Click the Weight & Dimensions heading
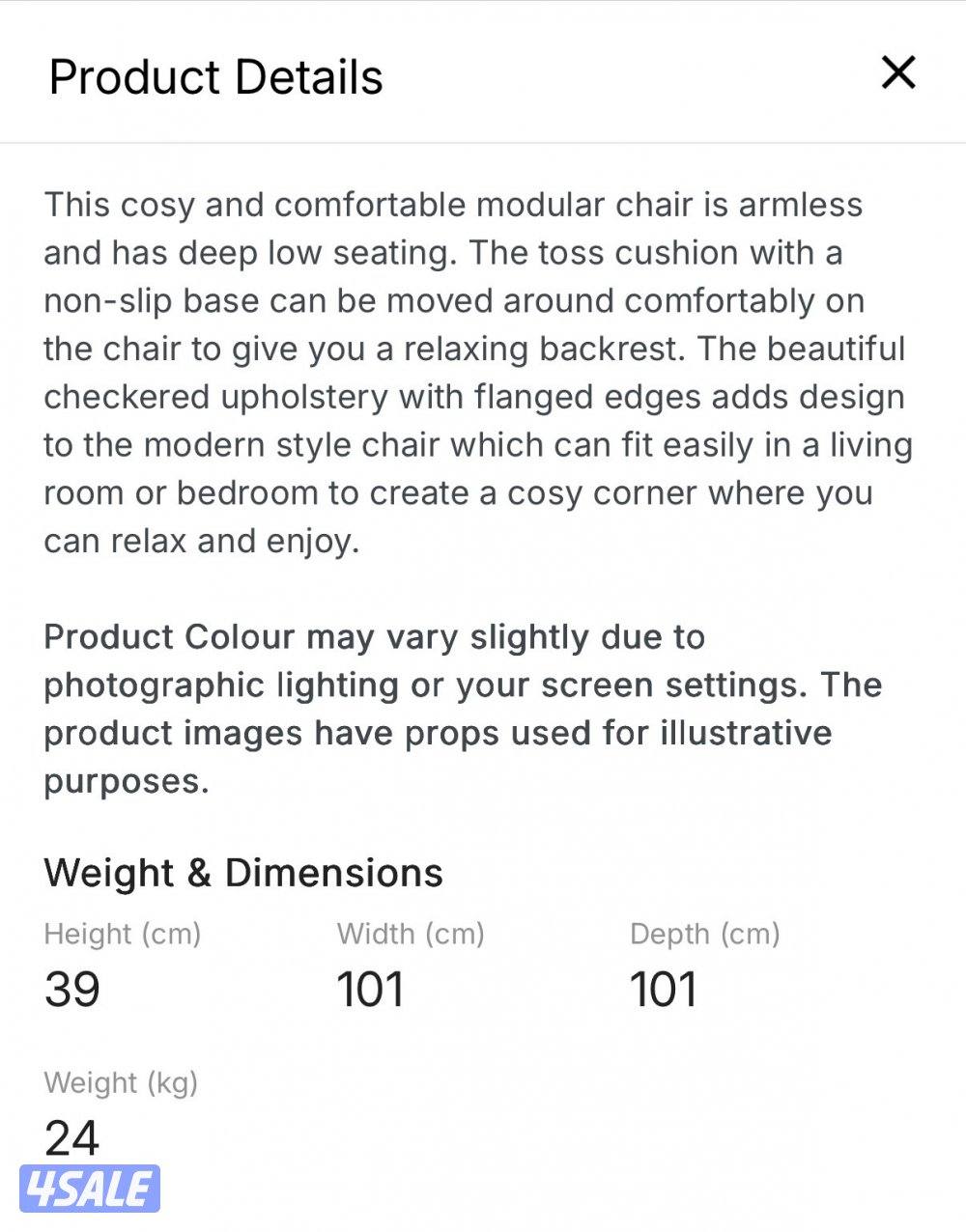The image size is (966, 1232). pos(243,873)
